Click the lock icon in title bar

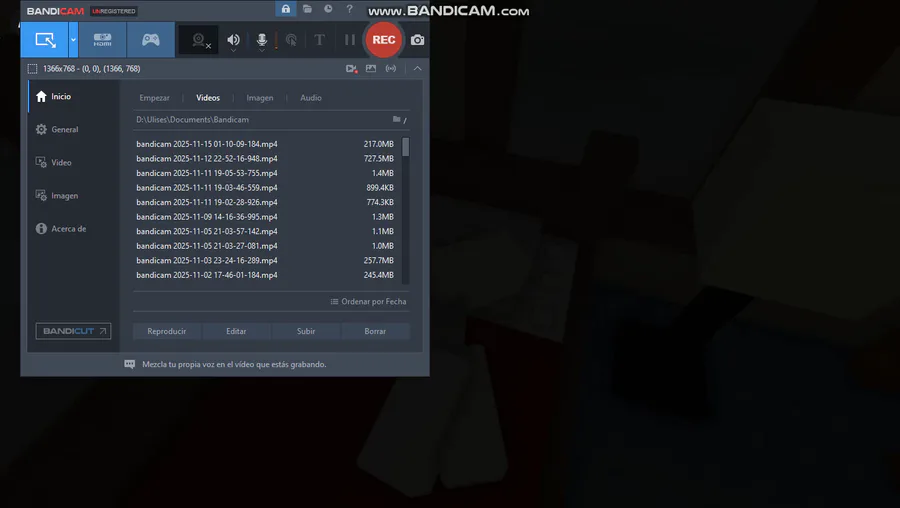(x=286, y=9)
